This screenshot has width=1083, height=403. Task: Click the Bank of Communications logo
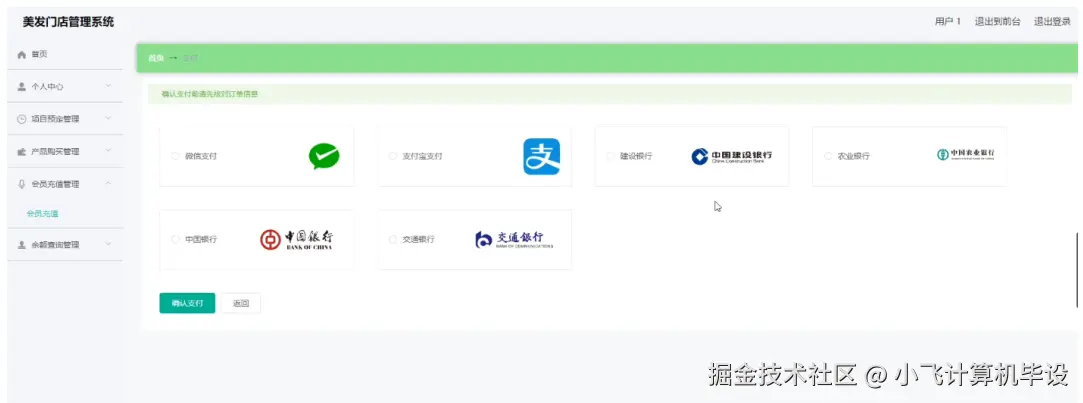click(514, 239)
